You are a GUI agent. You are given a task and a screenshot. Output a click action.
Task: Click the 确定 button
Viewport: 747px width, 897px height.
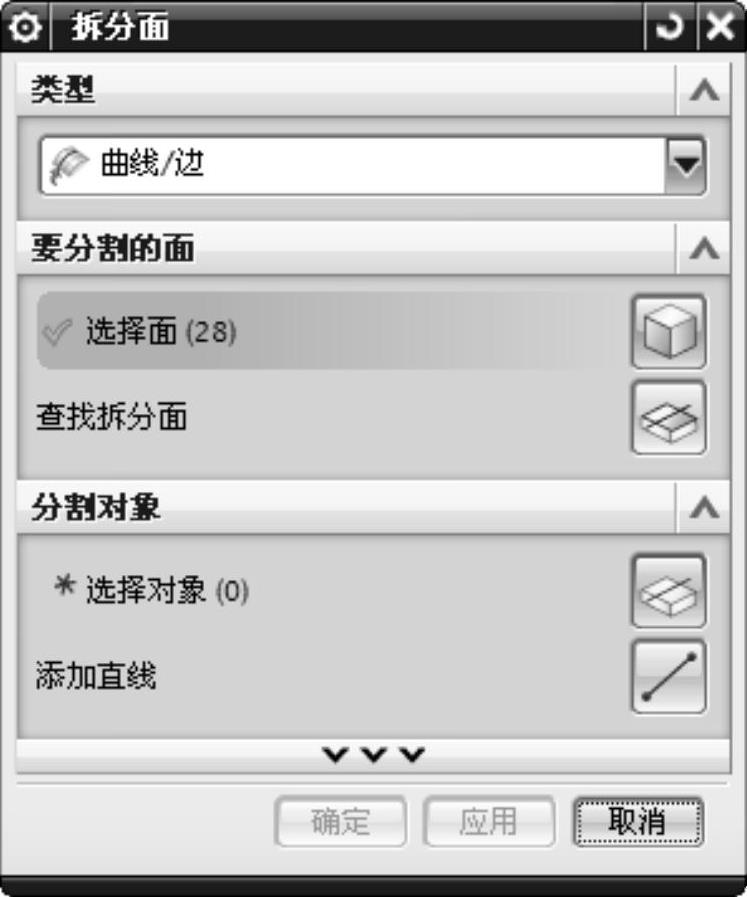pyautogui.click(x=341, y=821)
